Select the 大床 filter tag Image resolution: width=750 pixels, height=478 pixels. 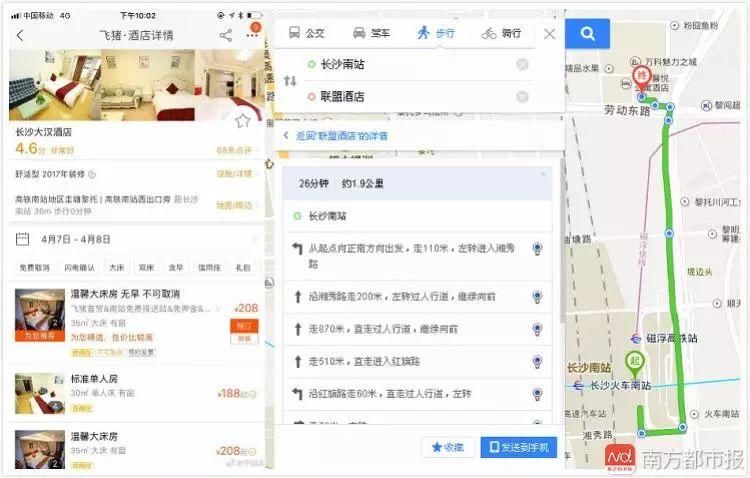click(117, 268)
